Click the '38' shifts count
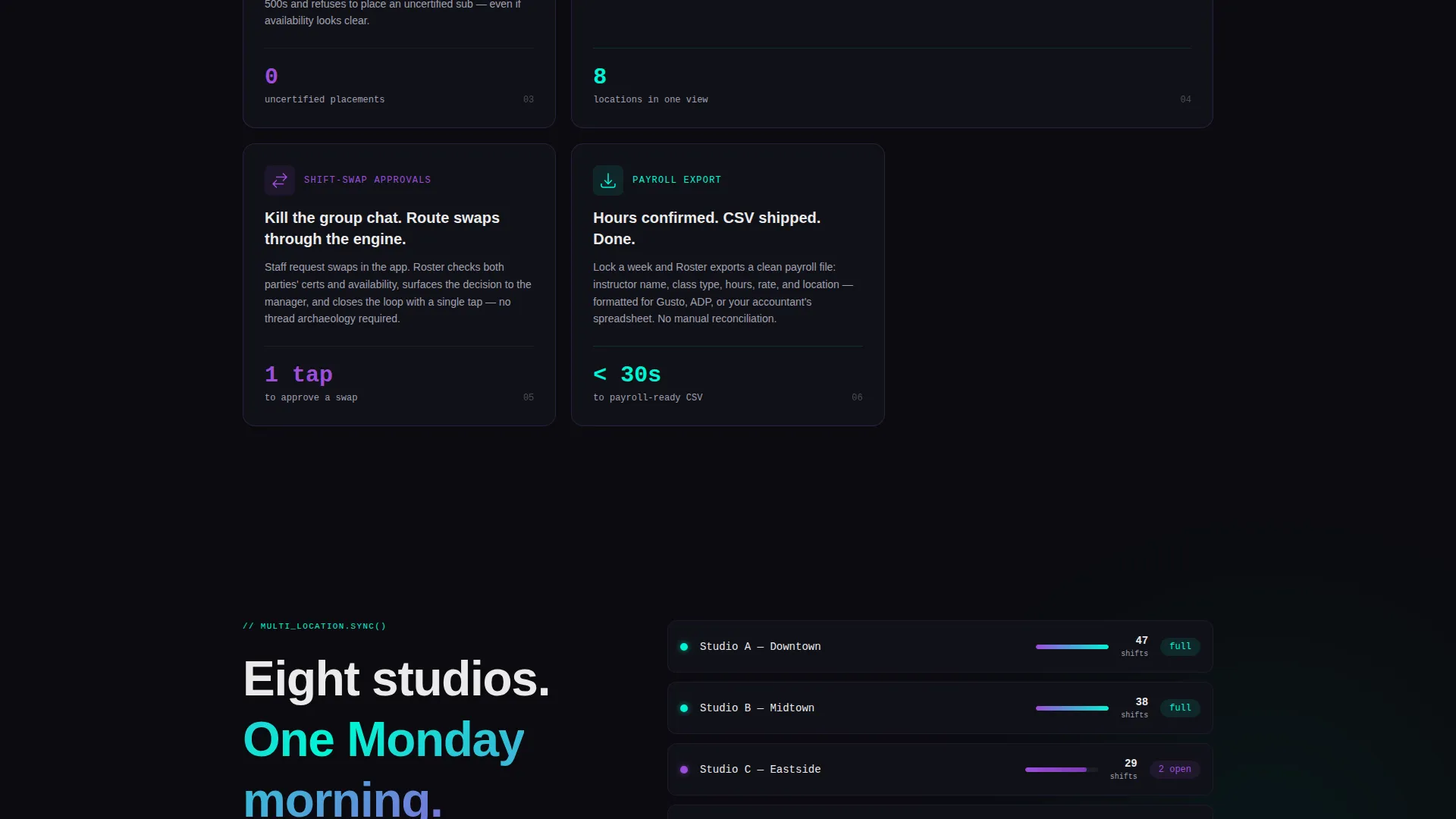 coord(1141,702)
